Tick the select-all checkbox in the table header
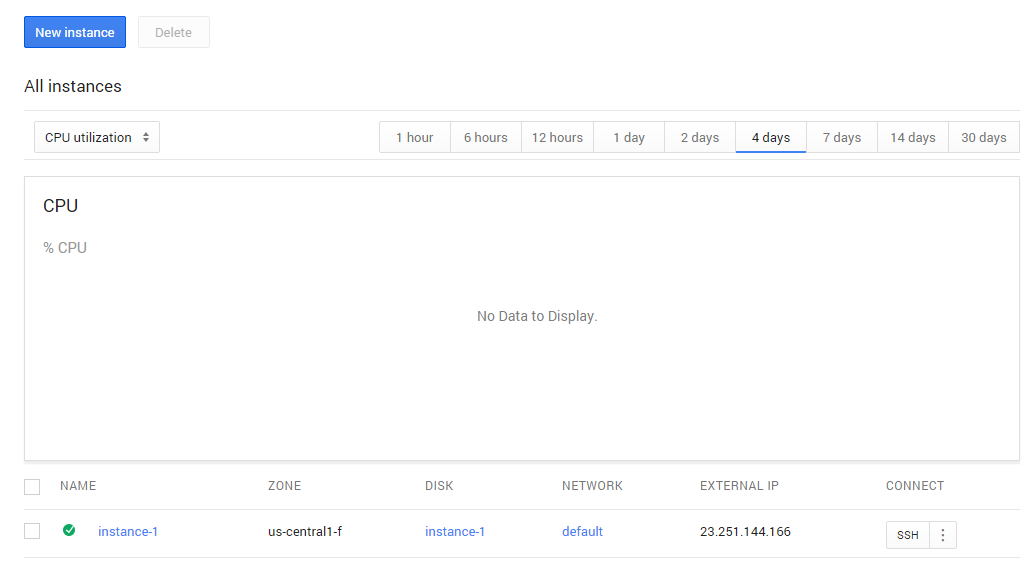 coord(32,487)
